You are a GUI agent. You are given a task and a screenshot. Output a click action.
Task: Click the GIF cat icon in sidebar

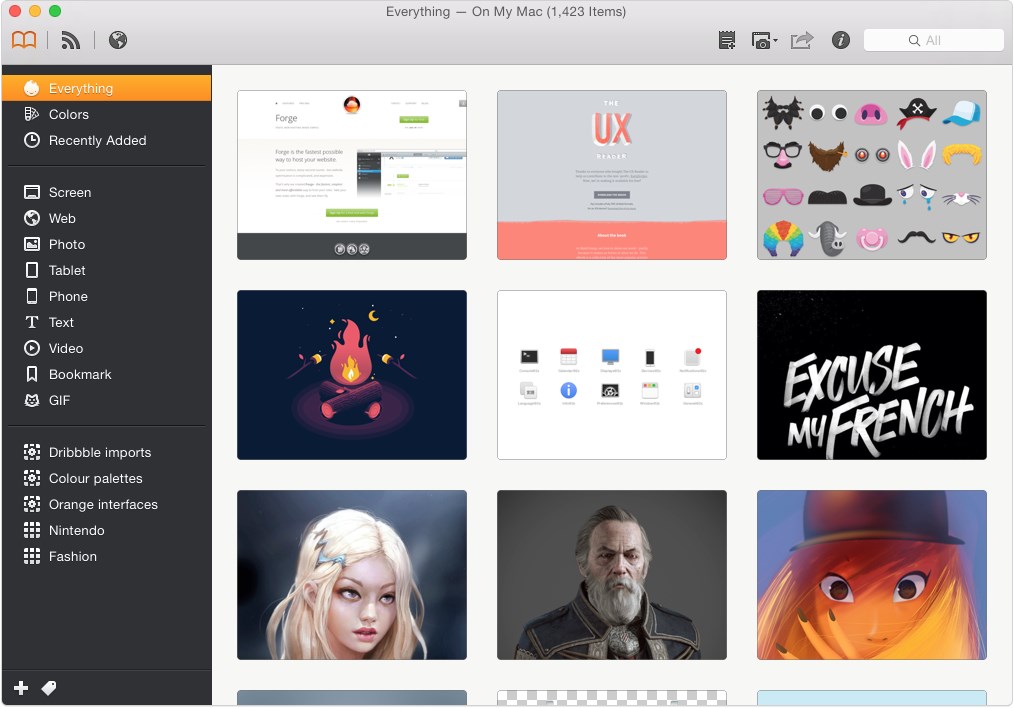[x=32, y=400]
